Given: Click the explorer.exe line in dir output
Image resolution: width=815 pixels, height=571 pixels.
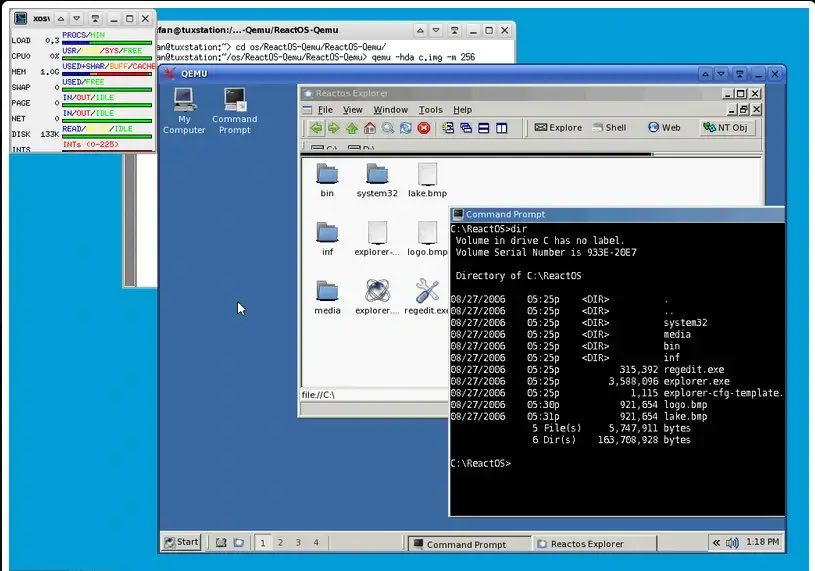Looking at the screenshot, I should point(590,381).
